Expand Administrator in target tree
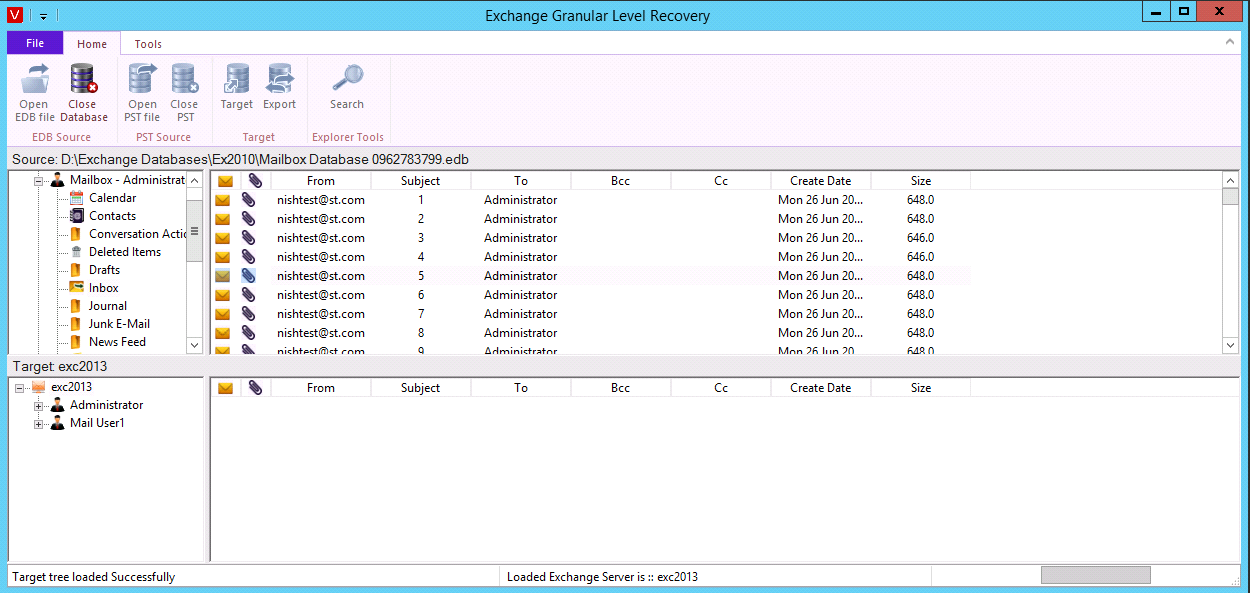This screenshot has height=593, width=1250. (x=39, y=406)
